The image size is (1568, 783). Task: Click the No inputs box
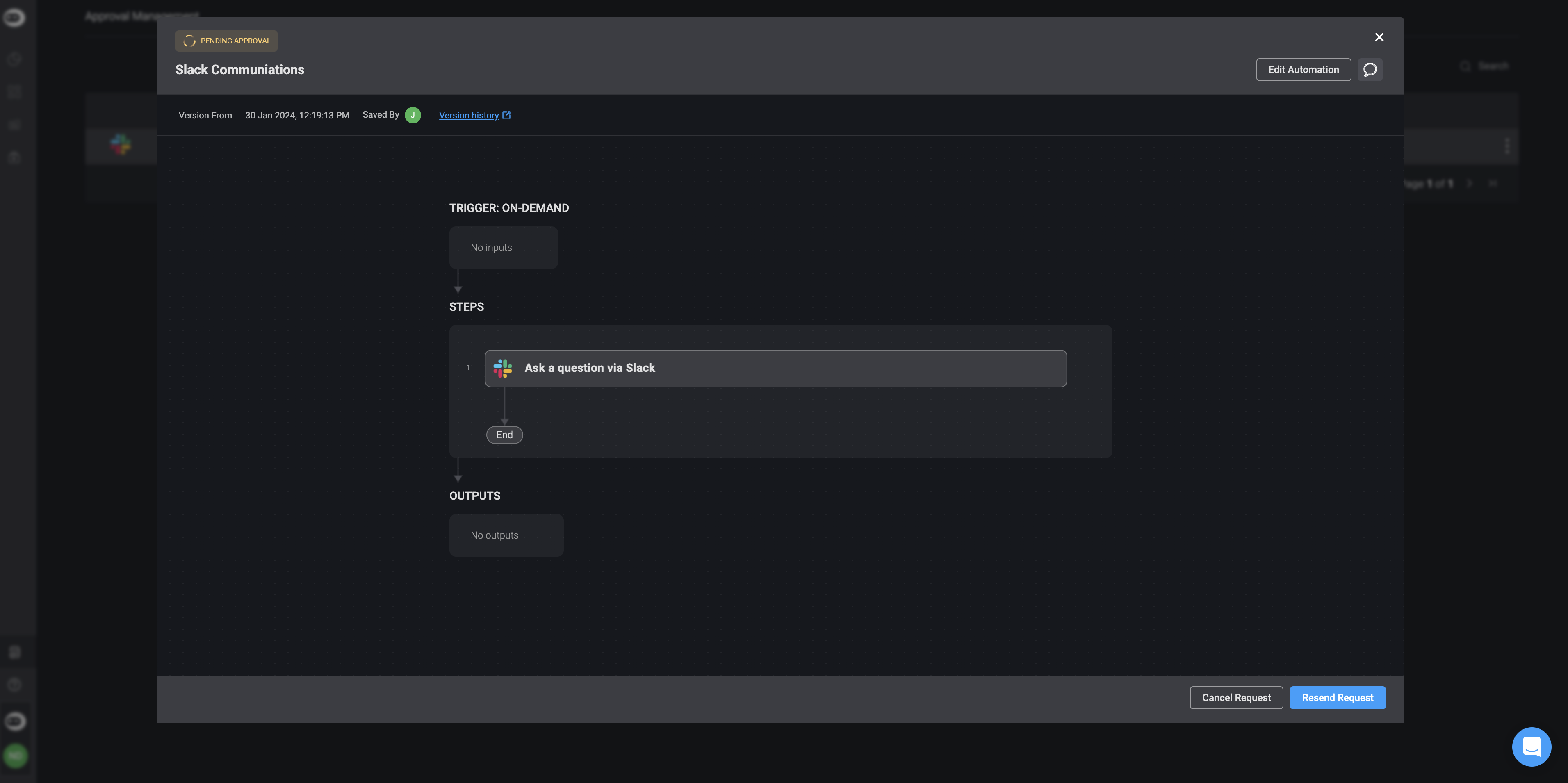coord(504,248)
